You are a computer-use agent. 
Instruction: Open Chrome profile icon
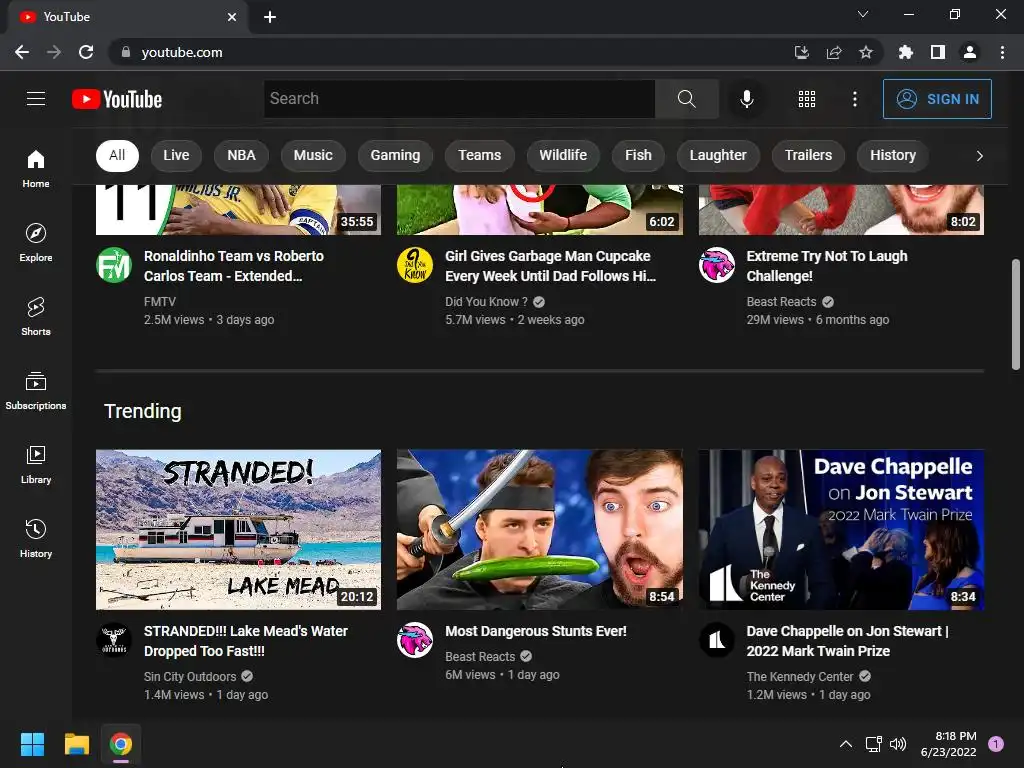[970, 52]
